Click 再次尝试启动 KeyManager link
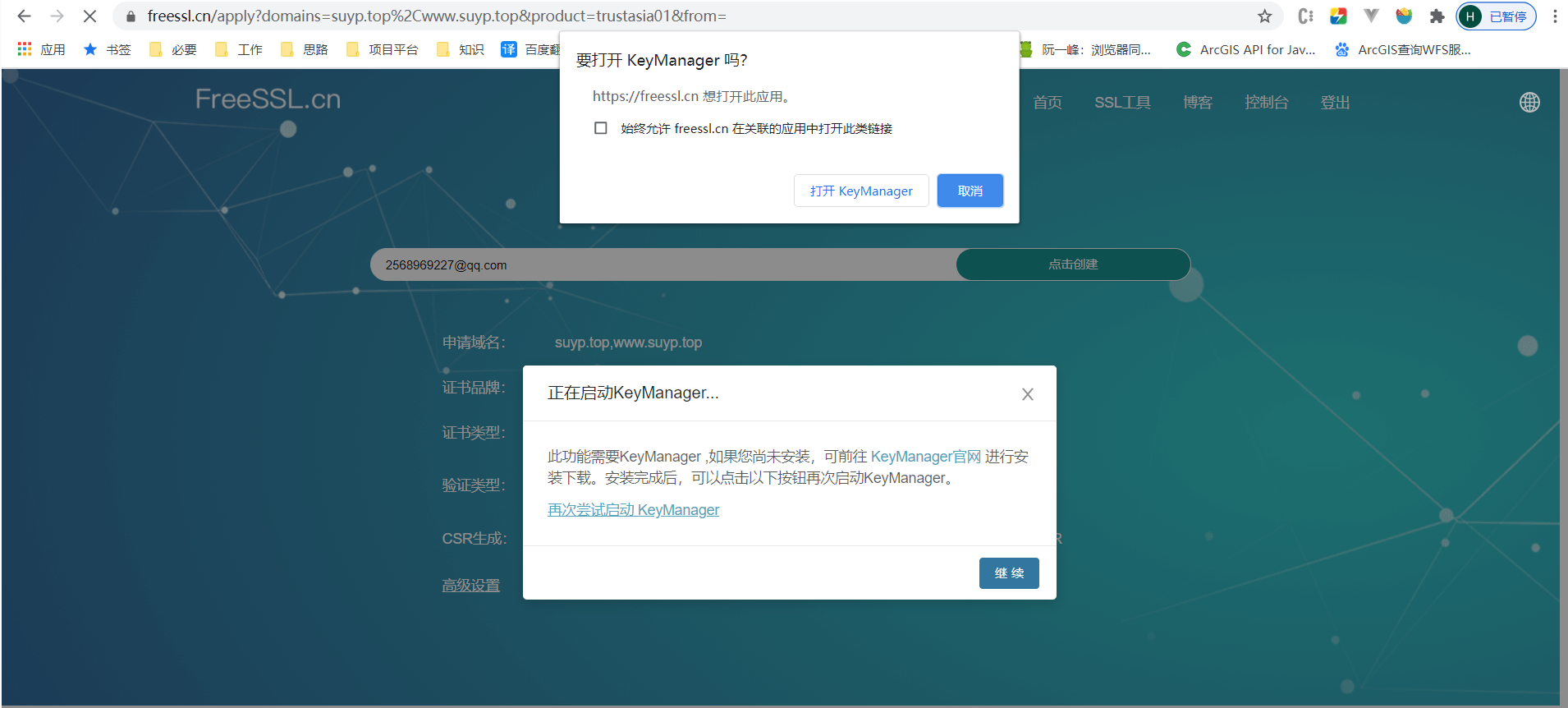This screenshot has height=708, width=1568. coord(633,510)
